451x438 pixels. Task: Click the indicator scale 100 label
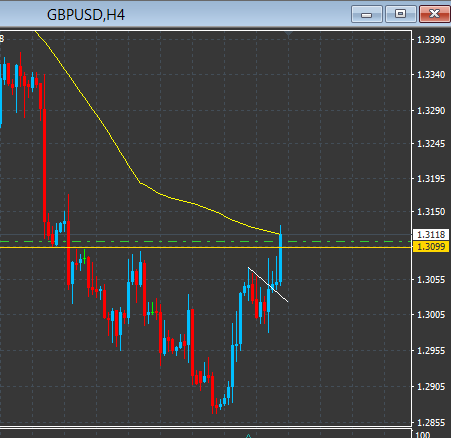click(423, 435)
